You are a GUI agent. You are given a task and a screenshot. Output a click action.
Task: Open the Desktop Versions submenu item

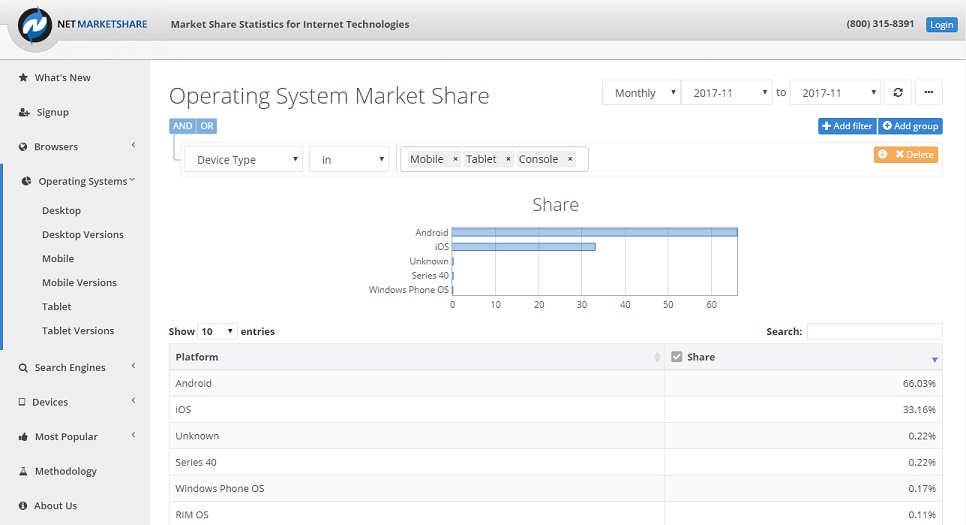[x=83, y=235]
